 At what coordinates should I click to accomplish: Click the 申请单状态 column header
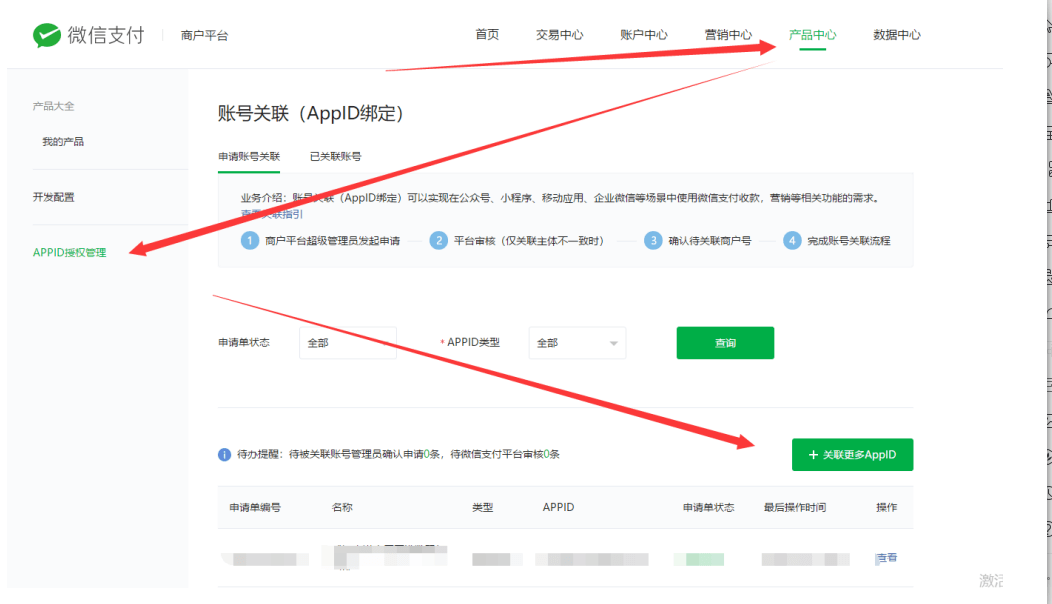(708, 507)
